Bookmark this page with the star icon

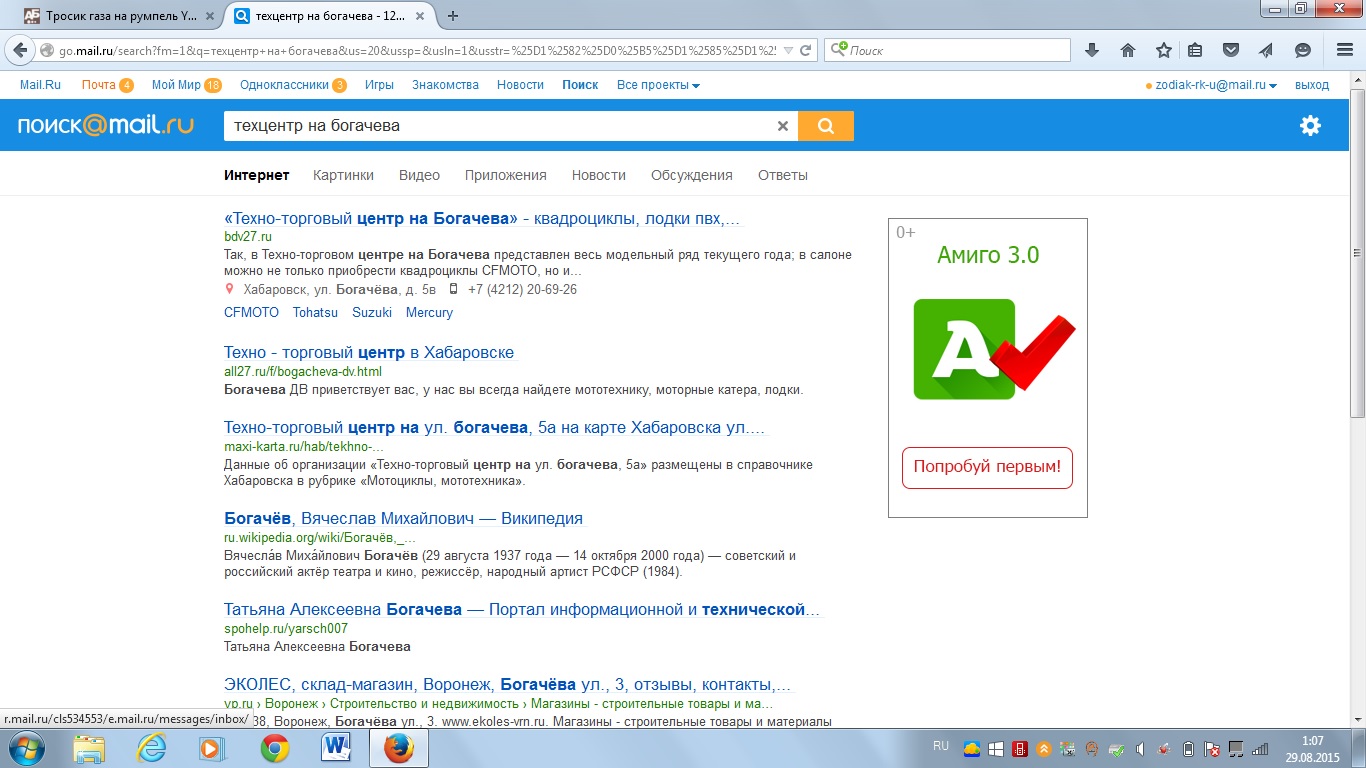coord(1164,50)
